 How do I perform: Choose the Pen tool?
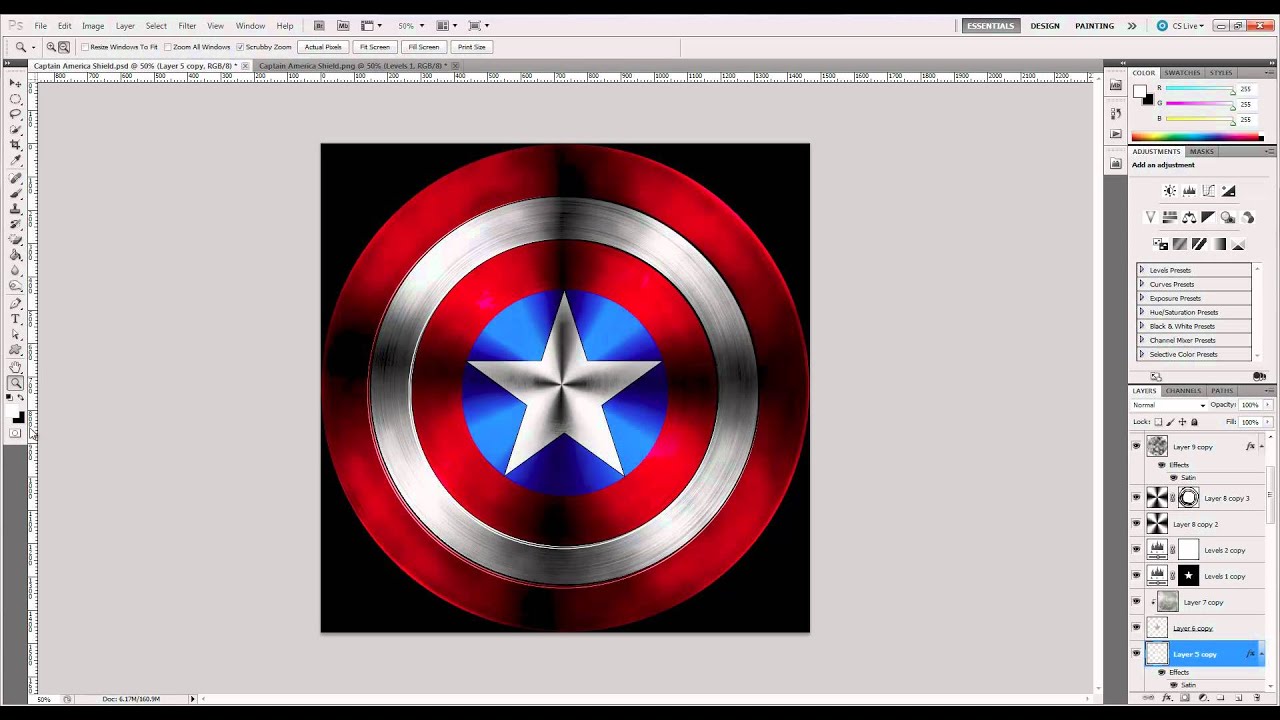click(x=16, y=303)
